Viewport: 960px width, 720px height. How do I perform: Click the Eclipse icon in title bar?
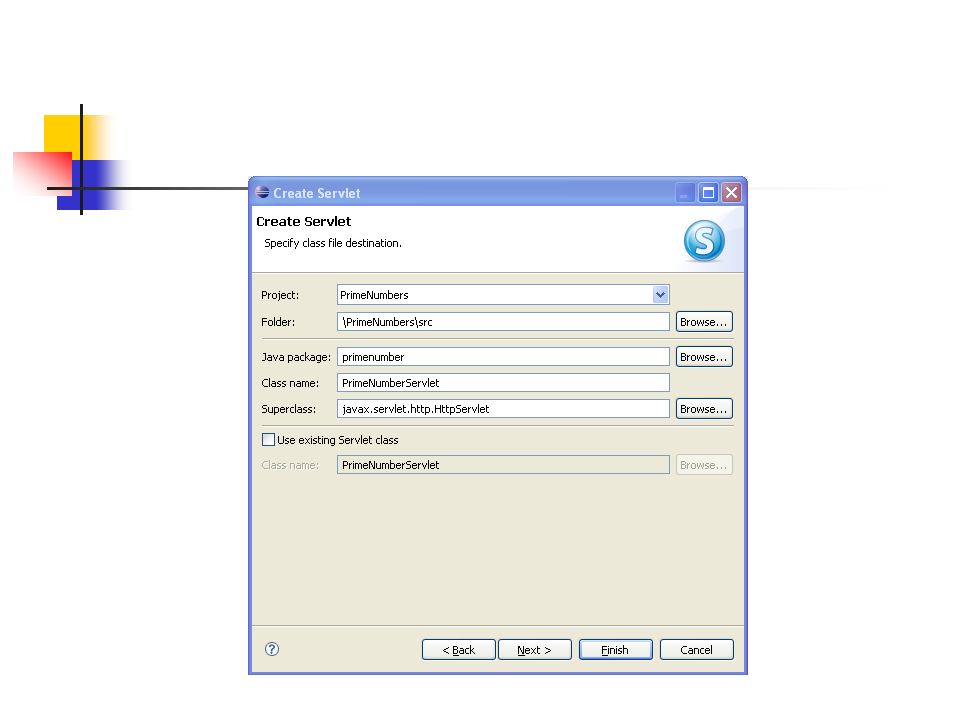point(263,192)
